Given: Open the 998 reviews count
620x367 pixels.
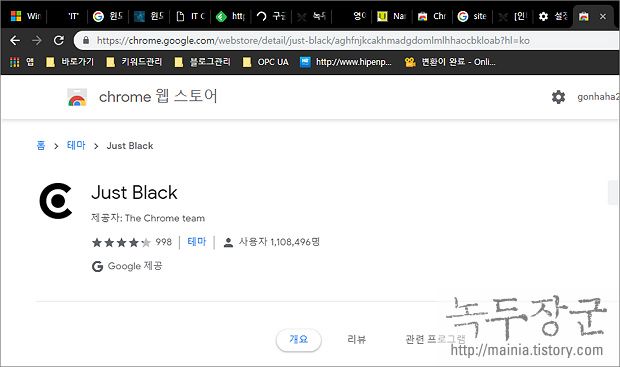Looking at the screenshot, I should [x=164, y=242].
